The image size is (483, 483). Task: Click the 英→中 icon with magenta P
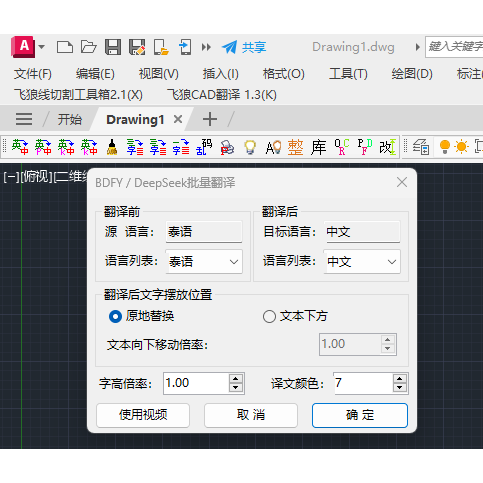pyautogui.click(x=43, y=147)
